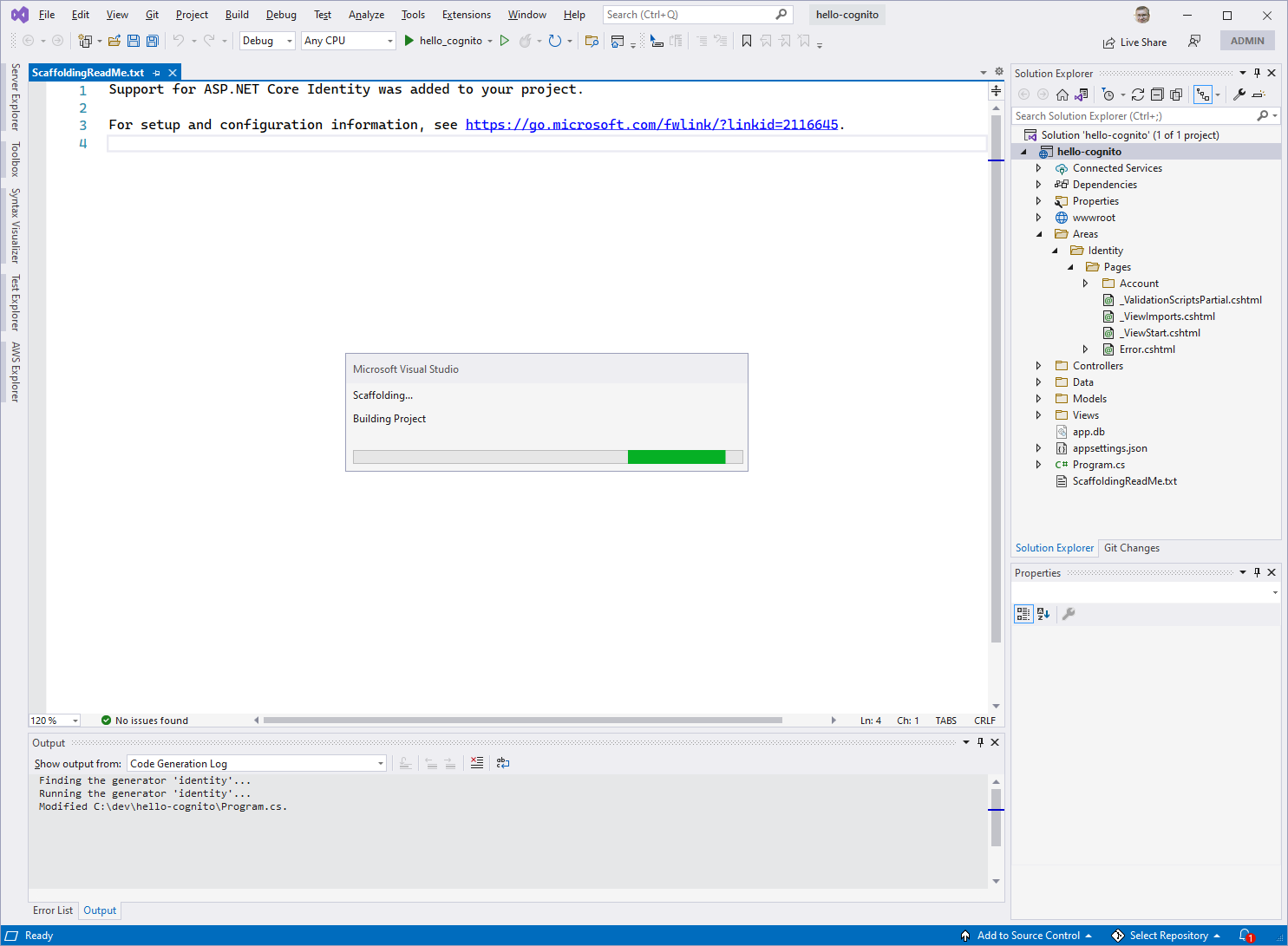Toggle Auto Hide pin on Properties panel

point(1257,572)
